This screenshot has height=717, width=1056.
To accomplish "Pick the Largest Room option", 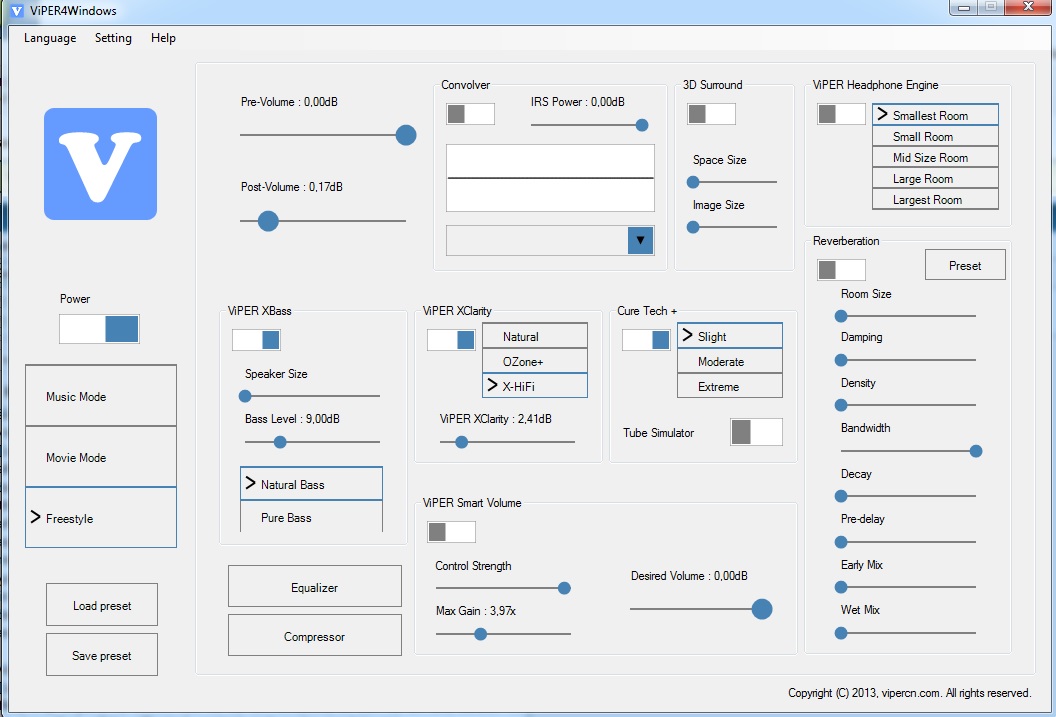I will click(x=935, y=199).
